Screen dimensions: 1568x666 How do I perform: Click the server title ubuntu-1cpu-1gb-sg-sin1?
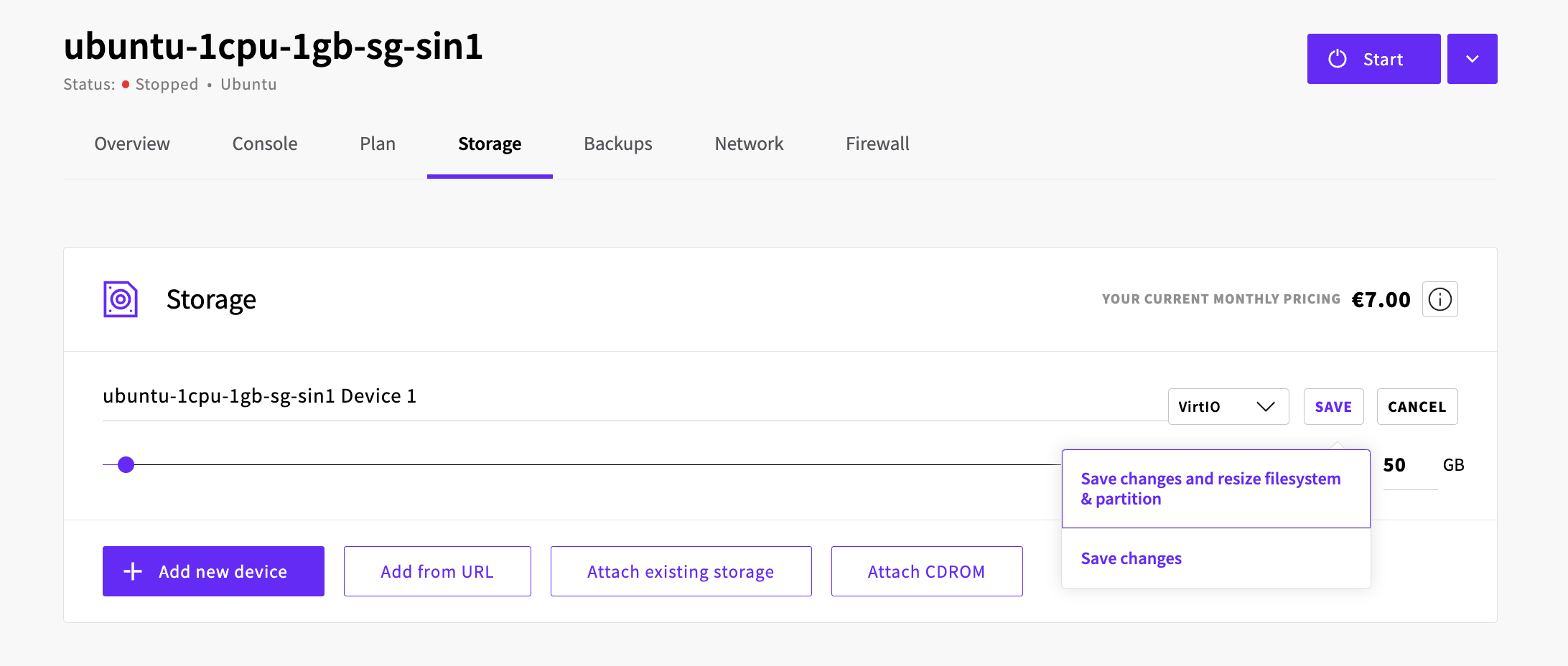click(x=274, y=46)
